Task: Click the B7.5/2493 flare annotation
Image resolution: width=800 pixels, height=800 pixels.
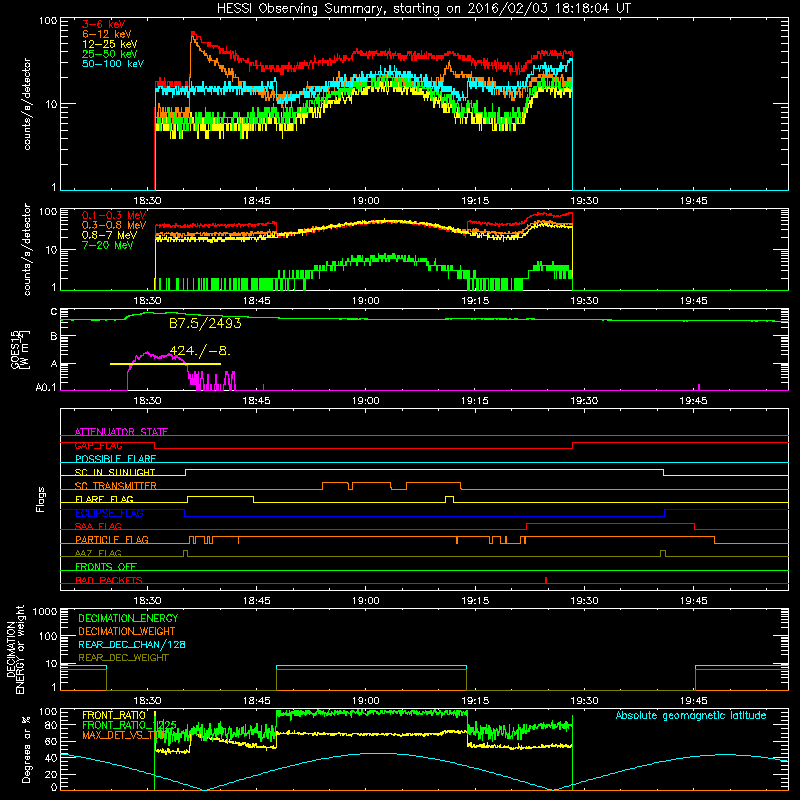Action: [205, 323]
